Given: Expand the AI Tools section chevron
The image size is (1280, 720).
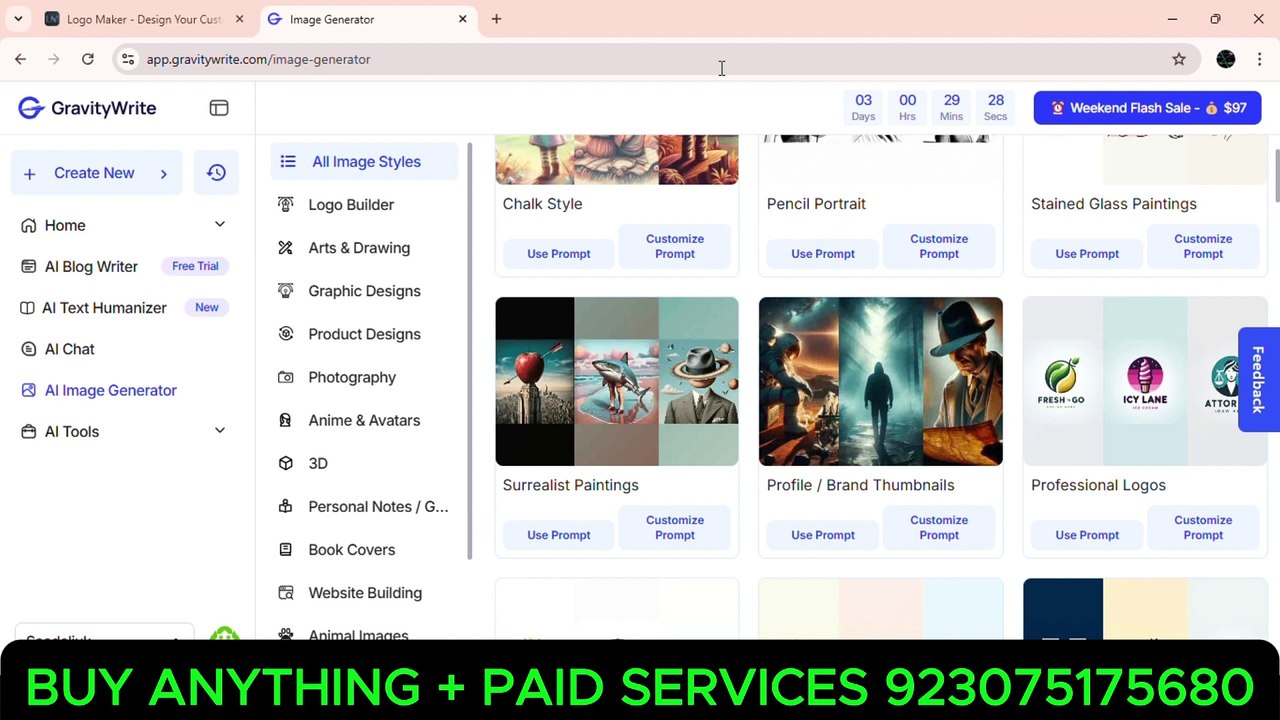Looking at the screenshot, I should (x=220, y=431).
